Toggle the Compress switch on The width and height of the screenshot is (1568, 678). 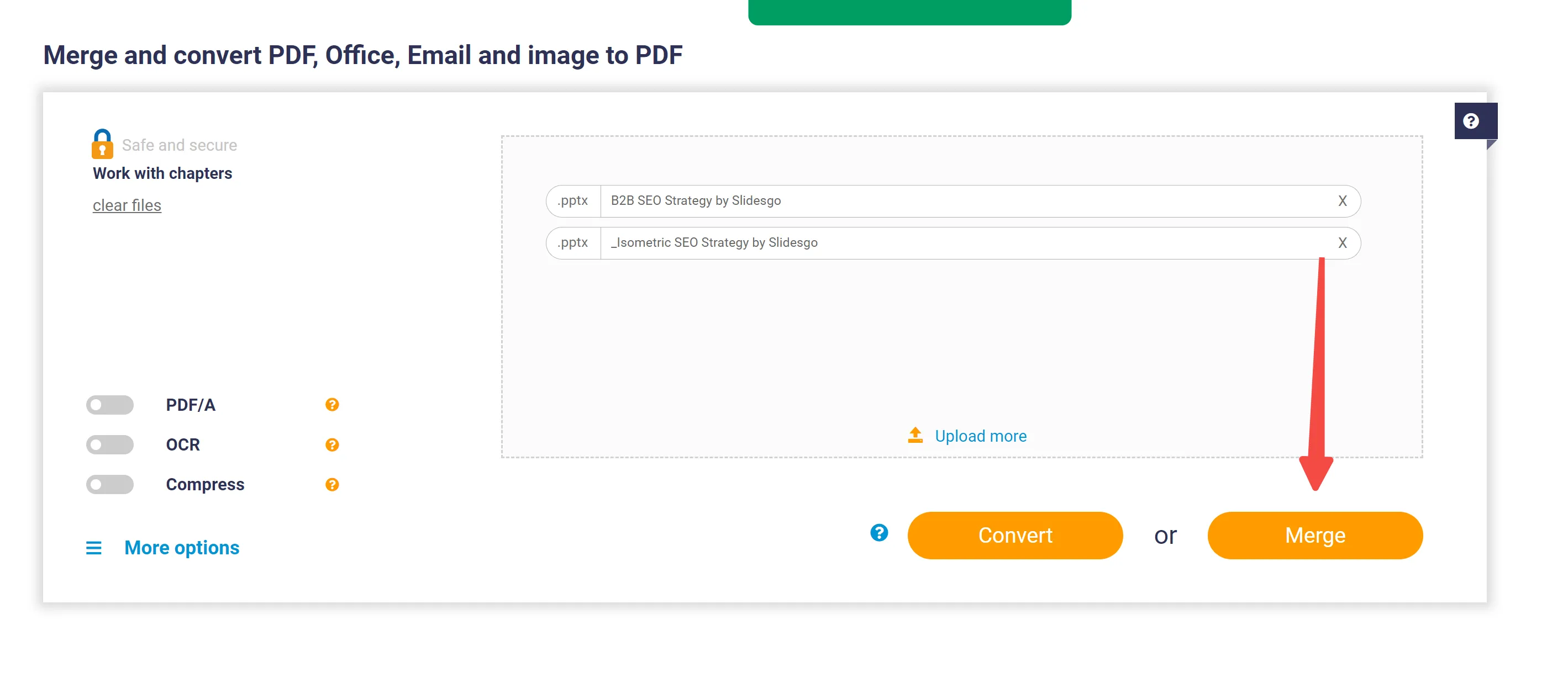[x=110, y=484]
